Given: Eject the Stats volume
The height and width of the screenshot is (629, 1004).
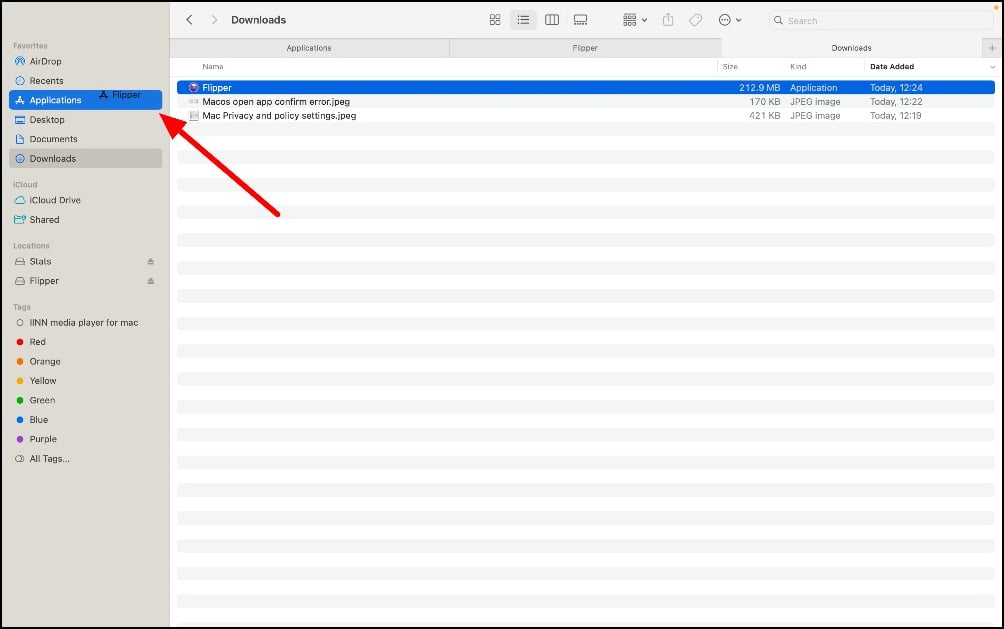Looking at the screenshot, I should [x=151, y=262].
